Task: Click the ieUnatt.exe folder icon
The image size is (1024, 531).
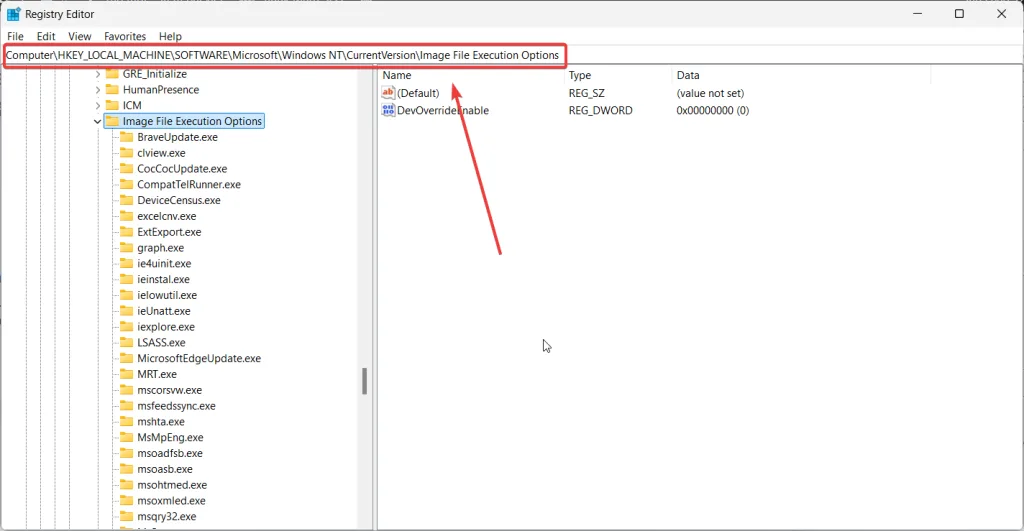Action: tap(127, 311)
